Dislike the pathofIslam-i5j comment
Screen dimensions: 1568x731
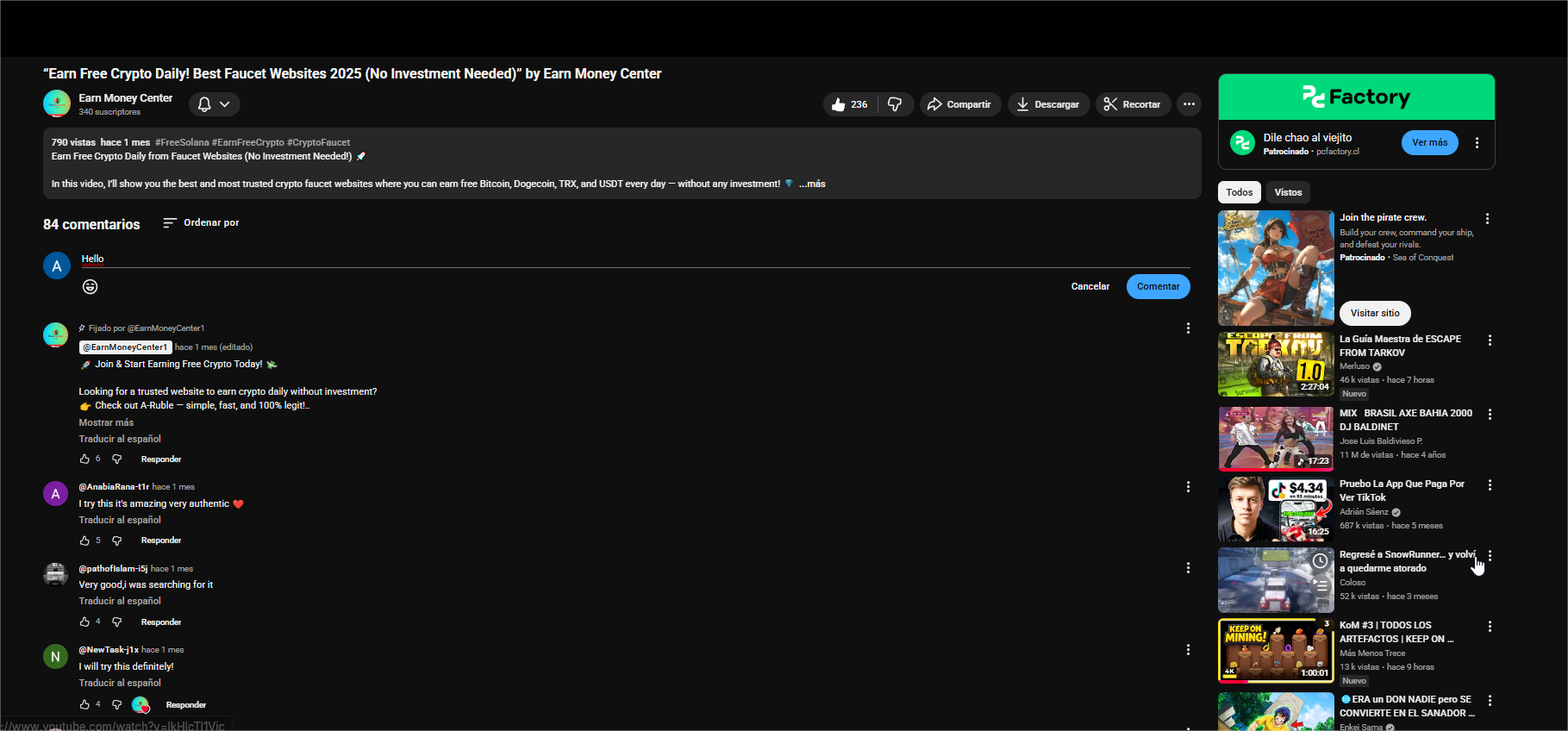(117, 622)
